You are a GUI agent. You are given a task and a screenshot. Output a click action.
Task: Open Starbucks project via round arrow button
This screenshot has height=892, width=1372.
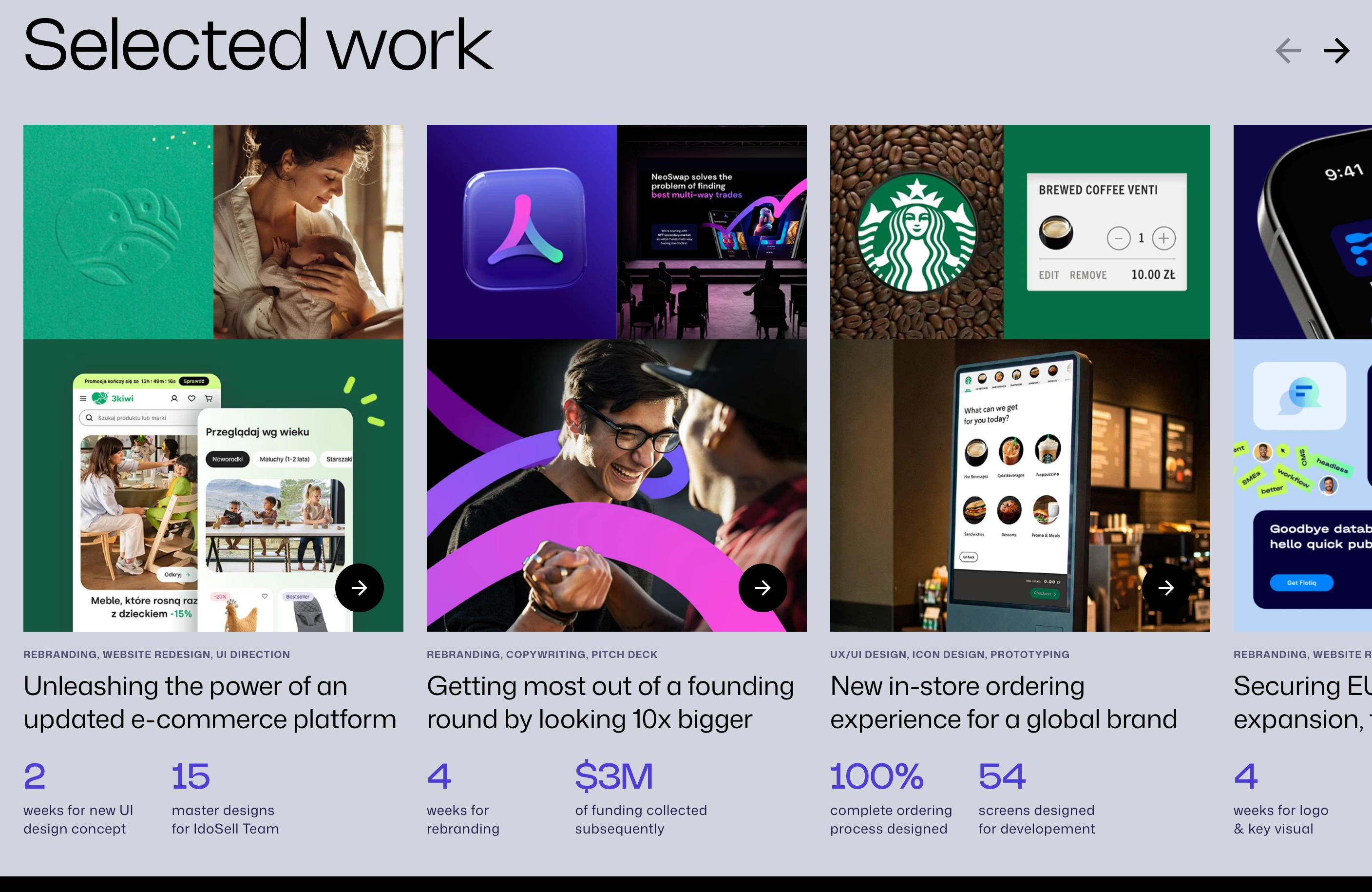(x=1166, y=587)
